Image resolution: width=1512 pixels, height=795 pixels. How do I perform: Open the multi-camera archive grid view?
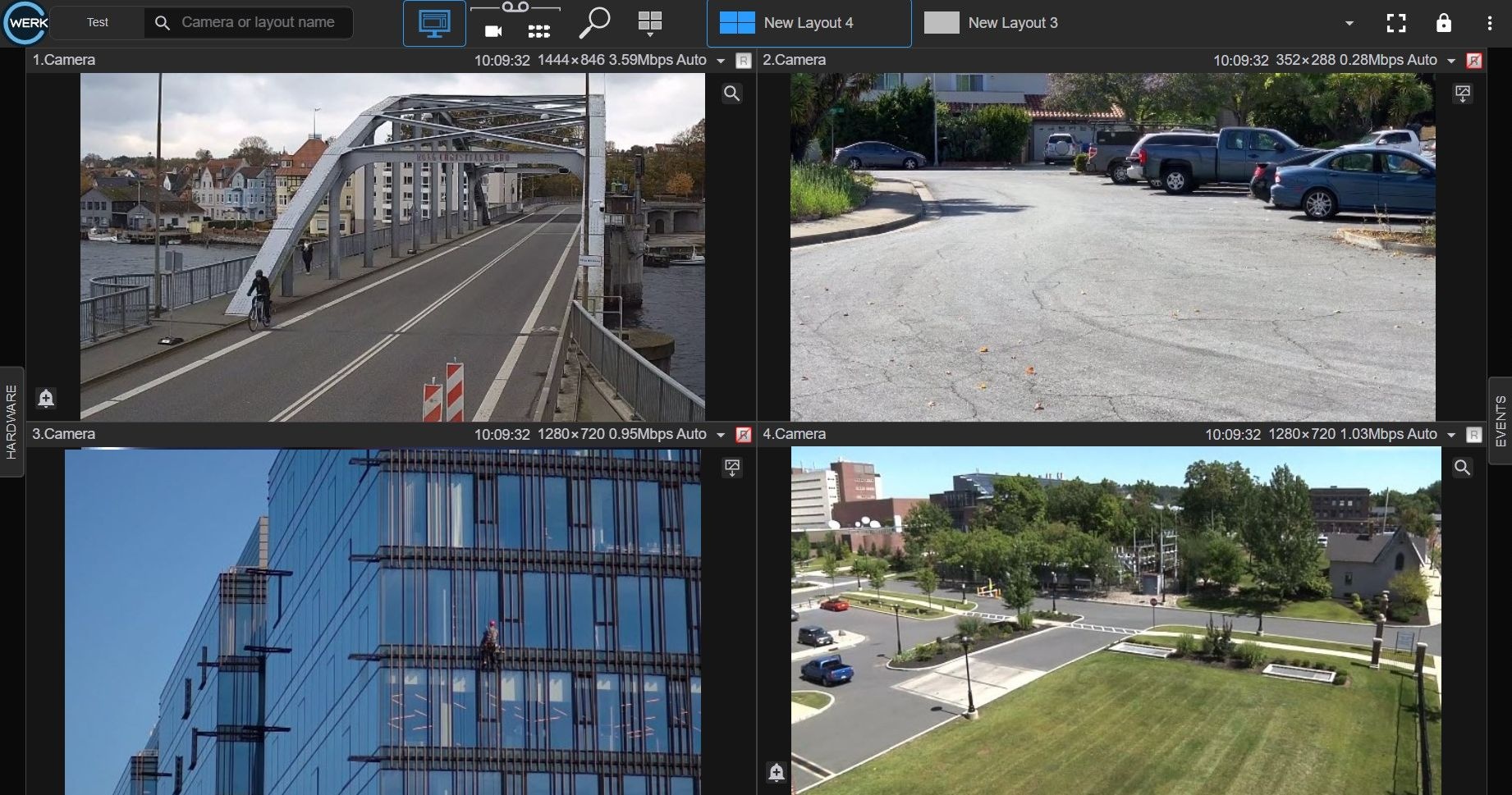[538, 31]
